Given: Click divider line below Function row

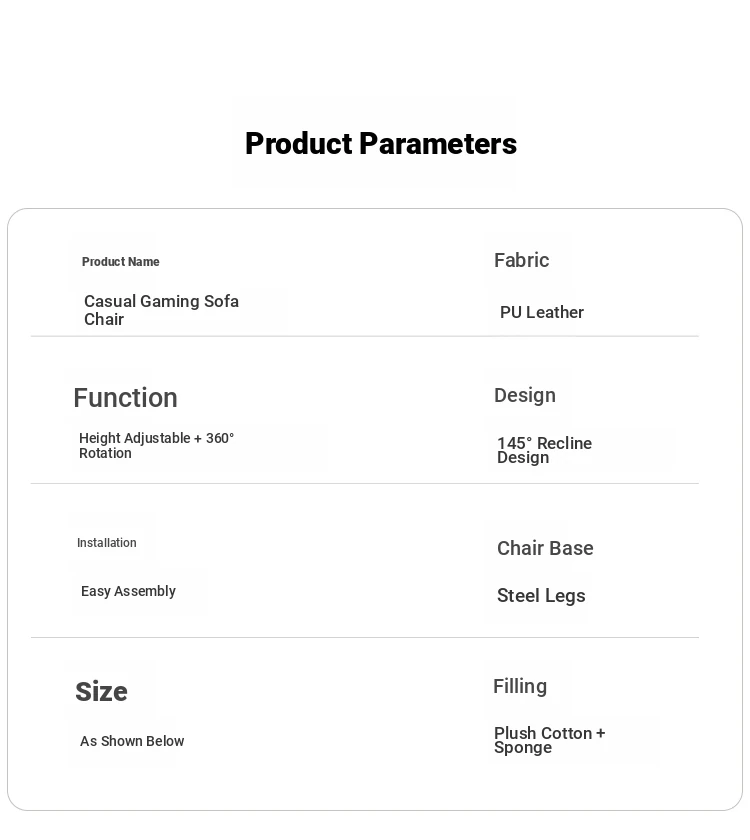Looking at the screenshot, I should click(x=365, y=484).
